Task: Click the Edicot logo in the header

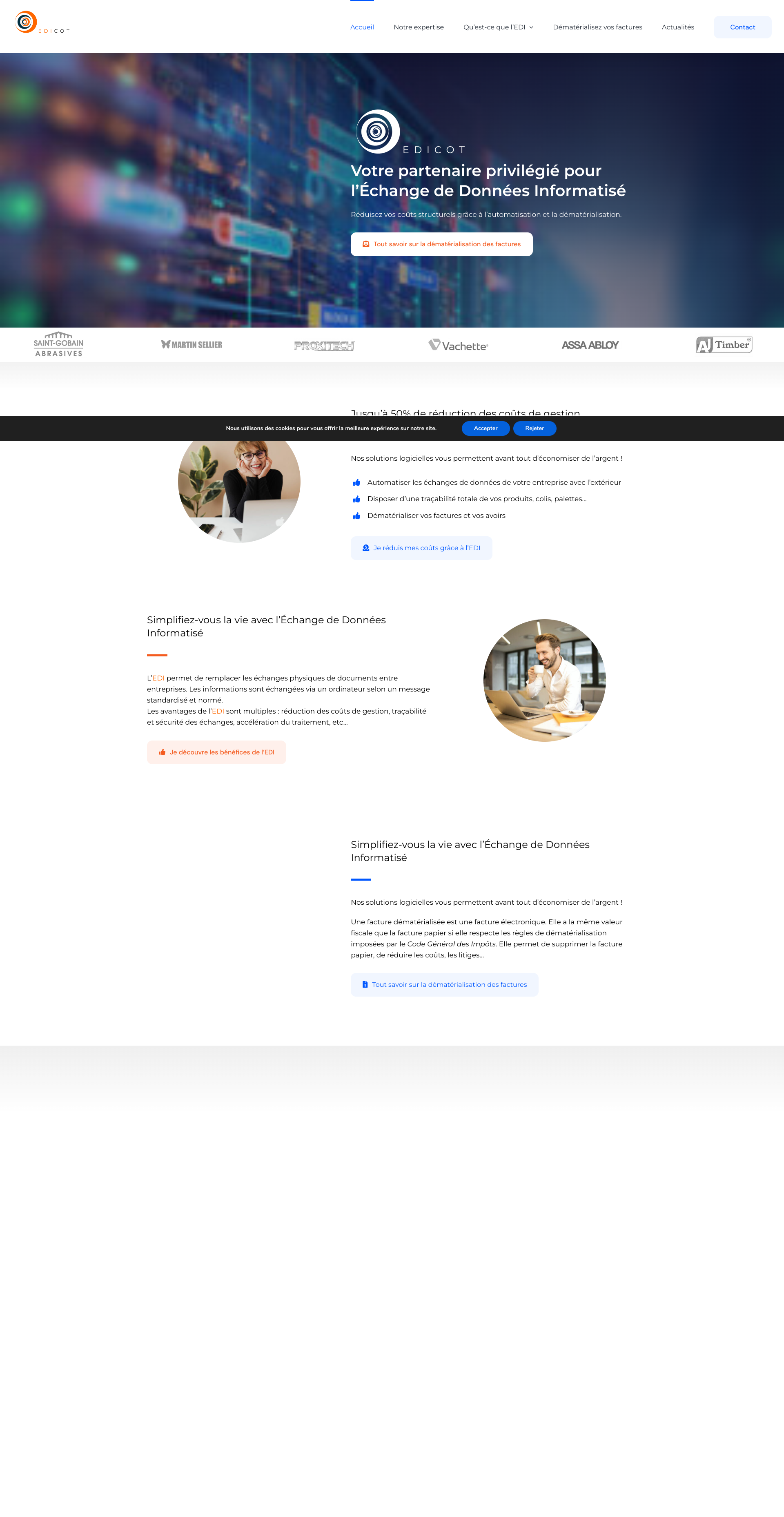Action: coord(42,22)
